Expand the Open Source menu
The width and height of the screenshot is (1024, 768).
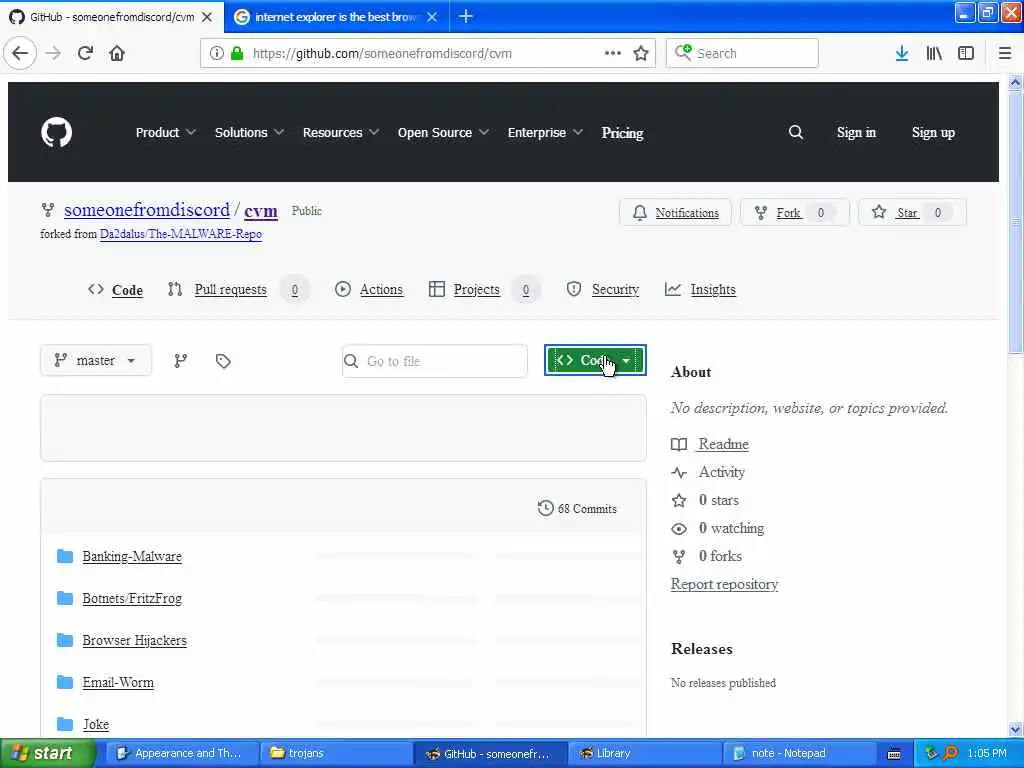tap(443, 133)
